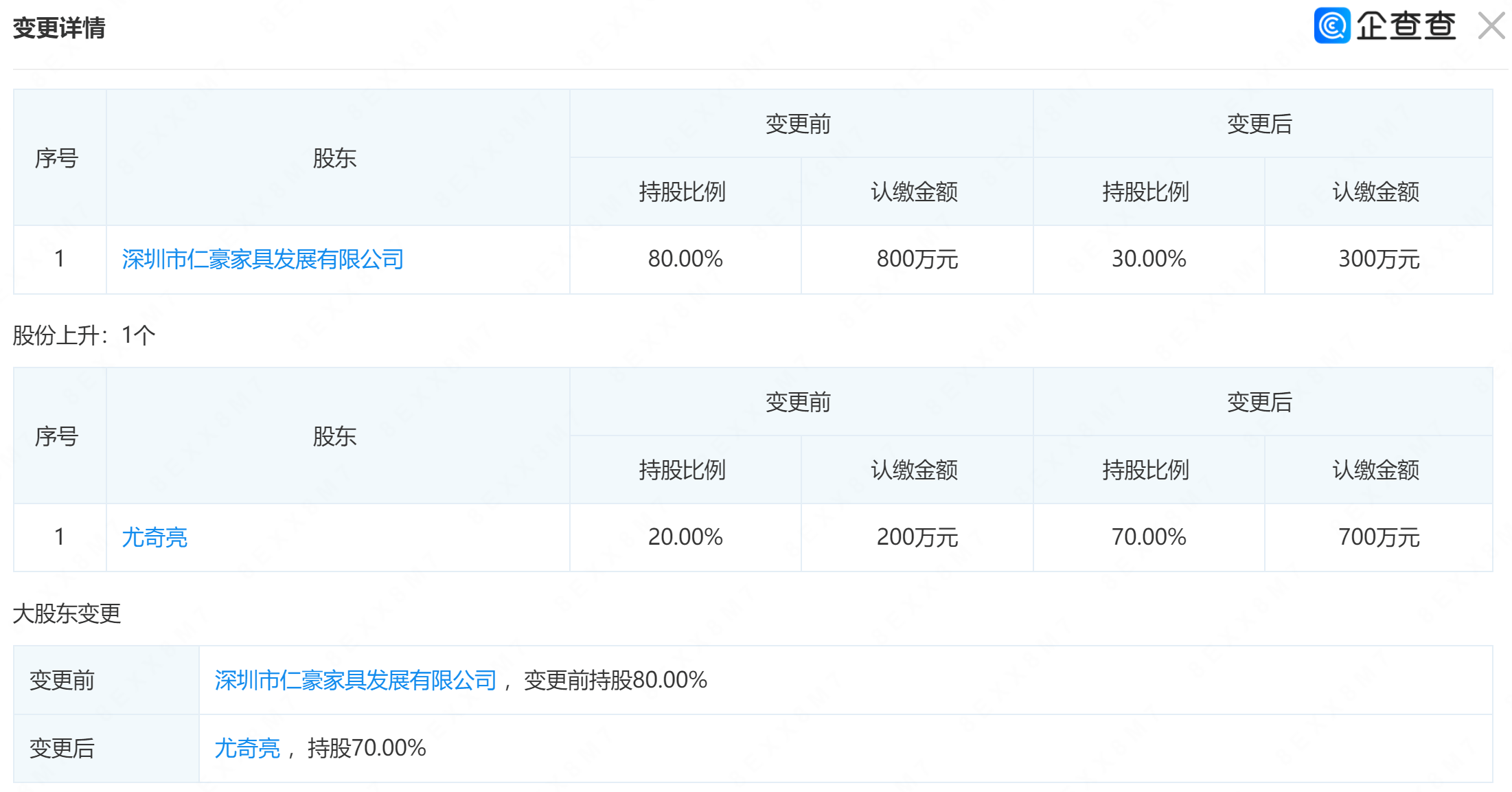1512x792 pixels.
Task: Select the 30.00% shareholding cell
Action: tap(1149, 259)
